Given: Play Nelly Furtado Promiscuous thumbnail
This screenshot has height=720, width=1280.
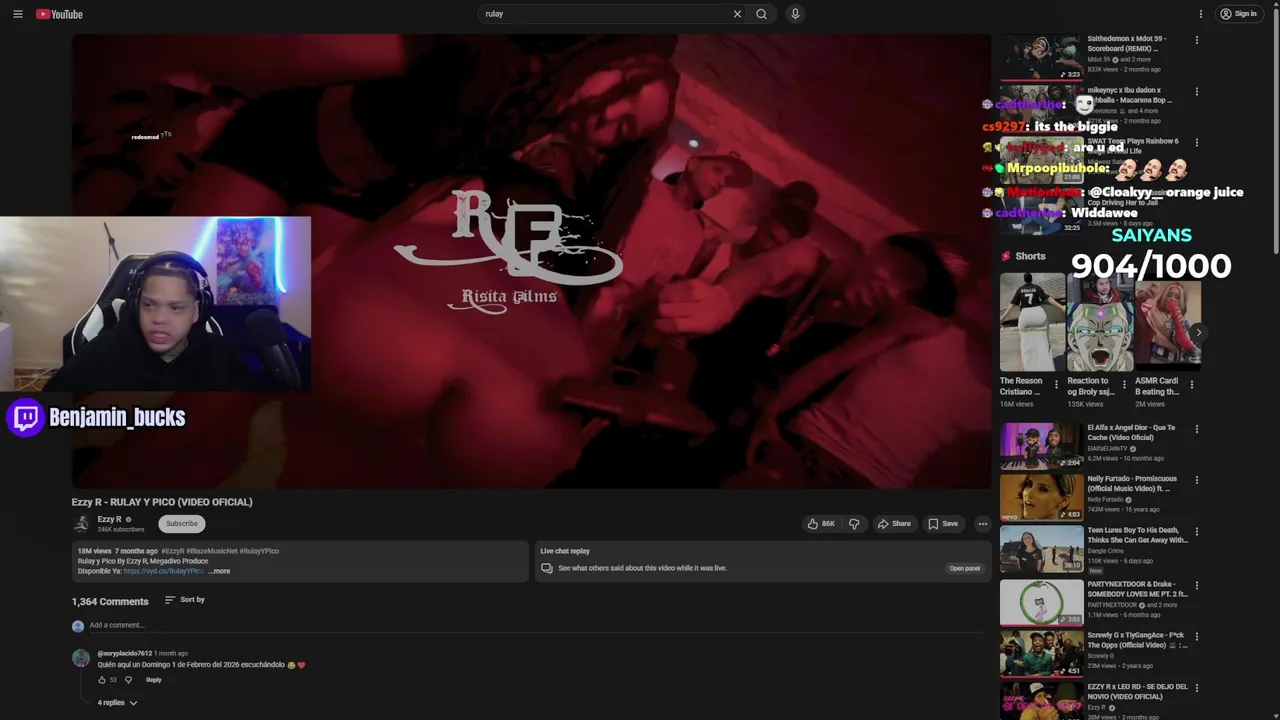Looking at the screenshot, I should pyautogui.click(x=1042, y=497).
